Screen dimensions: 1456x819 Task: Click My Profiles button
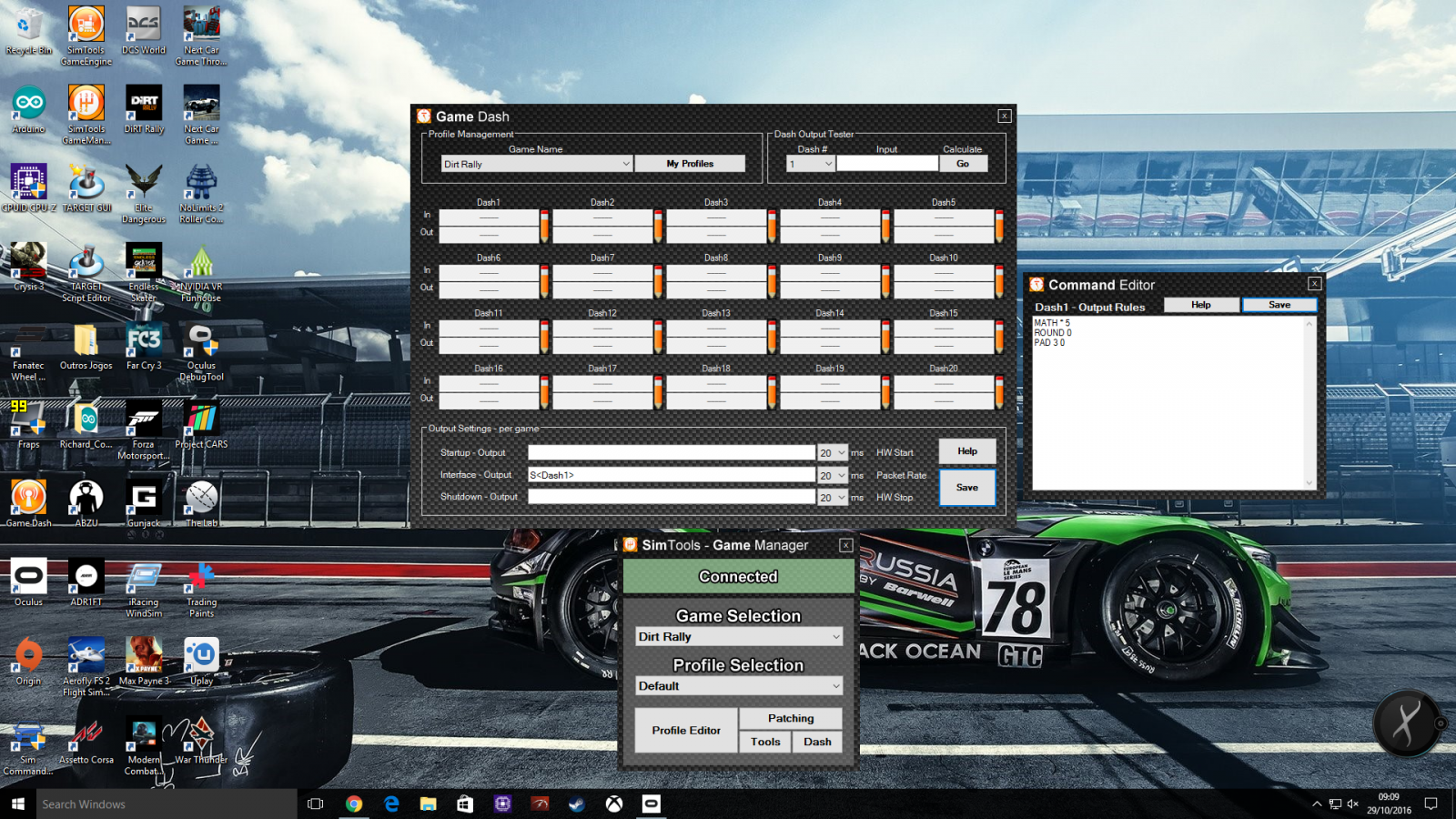click(690, 164)
